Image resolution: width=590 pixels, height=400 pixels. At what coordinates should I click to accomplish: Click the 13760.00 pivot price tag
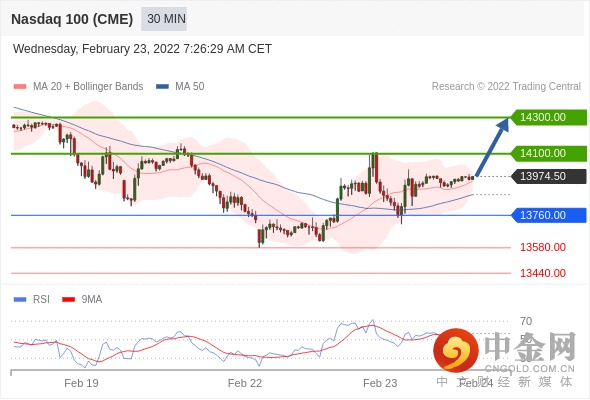[x=548, y=215]
